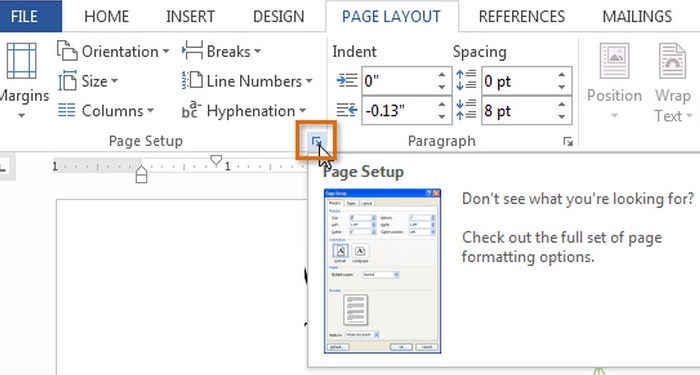The image size is (700, 375).
Task: Decrease the spacing after value
Action: tap(562, 117)
